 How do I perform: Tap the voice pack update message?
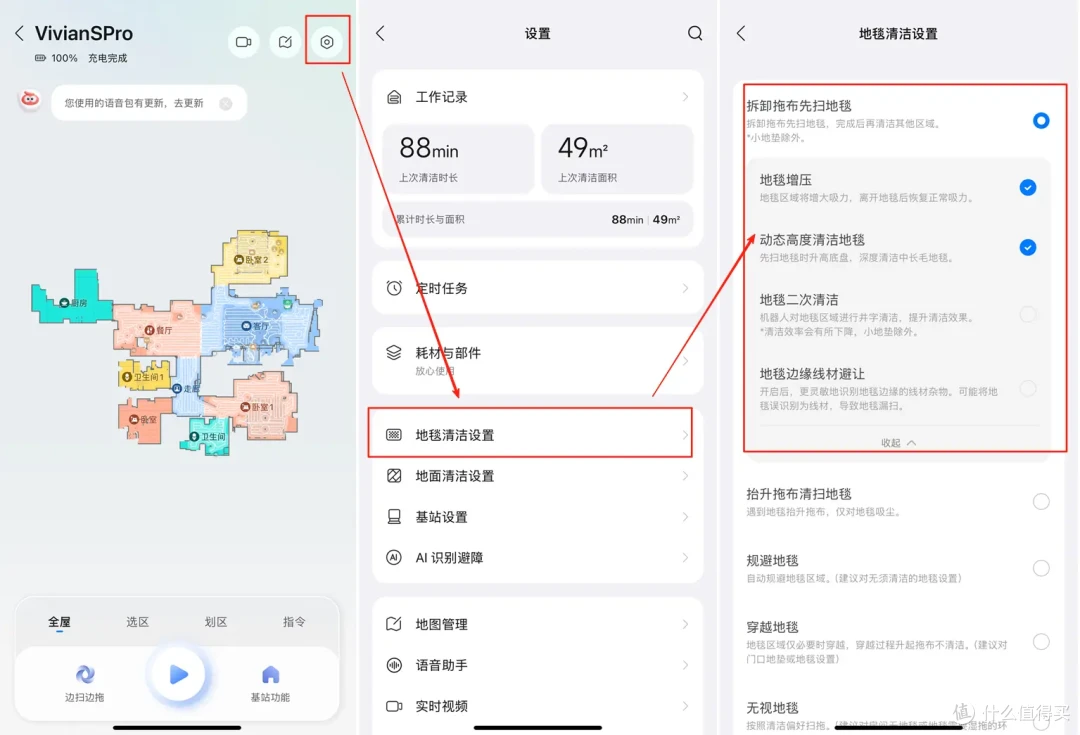(134, 103)
